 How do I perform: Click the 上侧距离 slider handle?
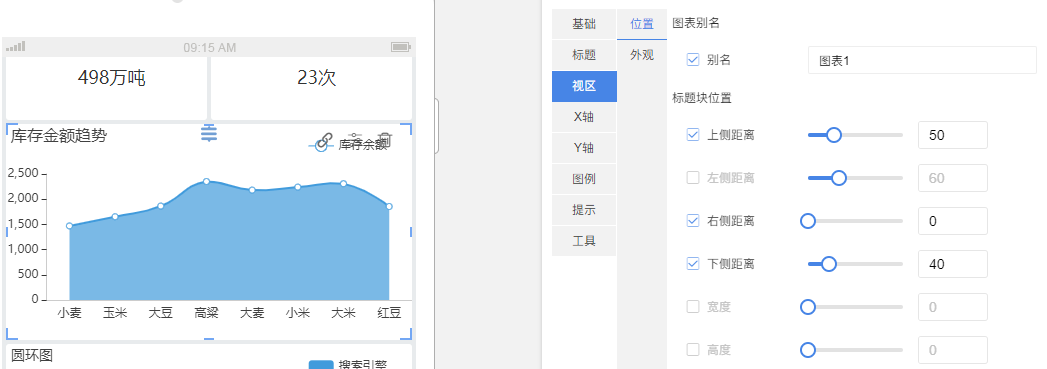tap(833, 135)
